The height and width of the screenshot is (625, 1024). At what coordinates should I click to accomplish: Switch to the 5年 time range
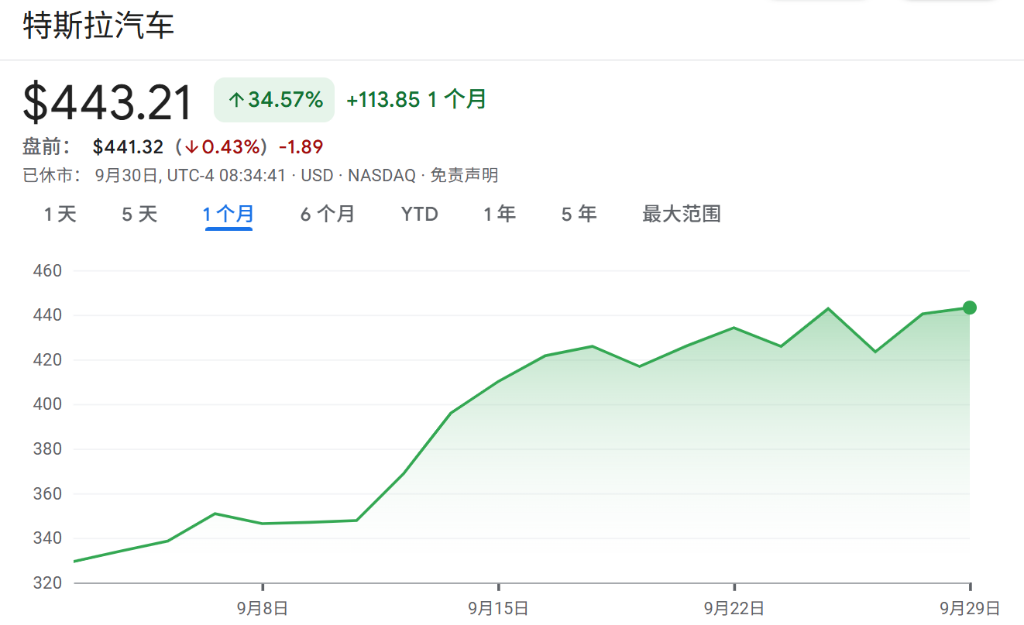tap(577, 213)
